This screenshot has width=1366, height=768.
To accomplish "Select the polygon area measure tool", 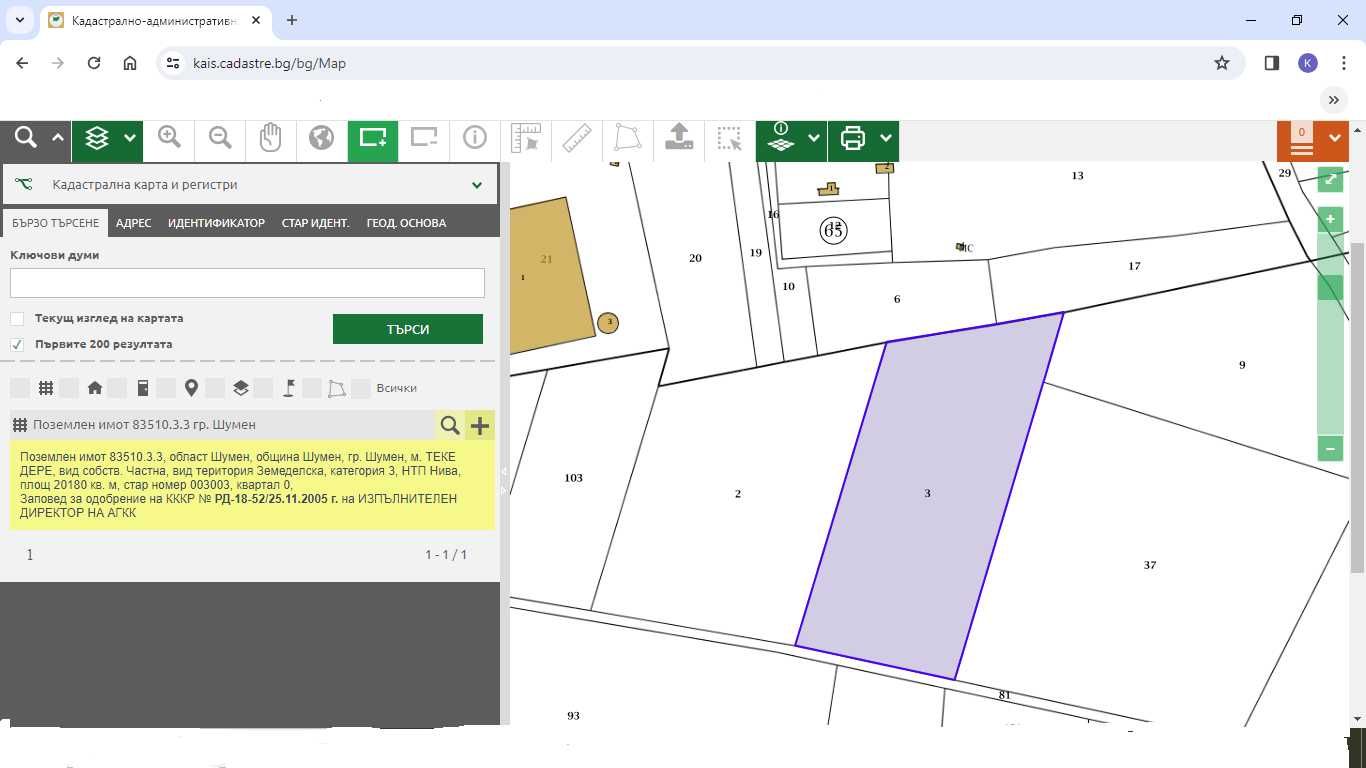I will click(x=628, y=139).
